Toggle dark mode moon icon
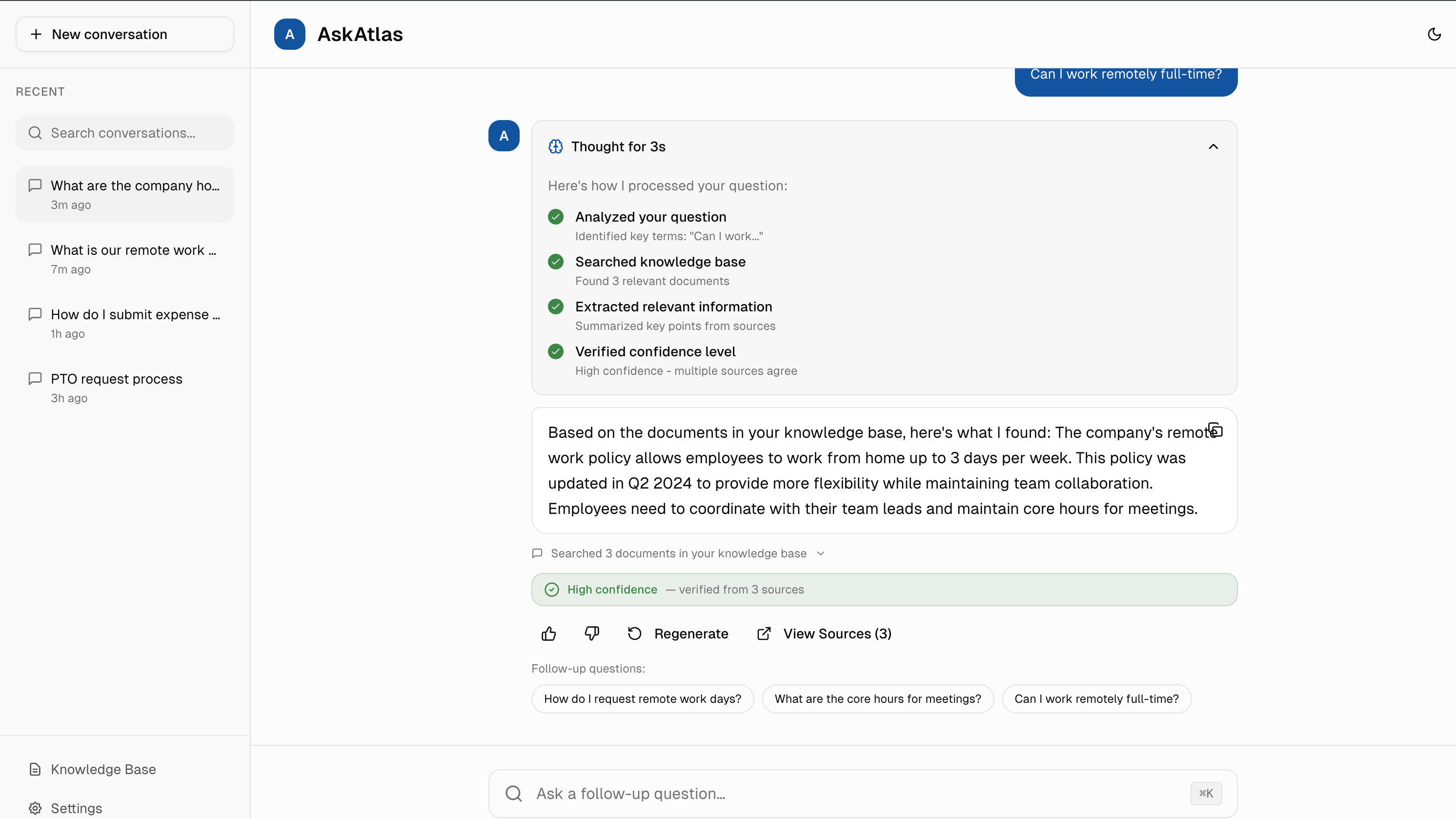Viewport: 1456px width, 819px height. [x=1434, y=34]
